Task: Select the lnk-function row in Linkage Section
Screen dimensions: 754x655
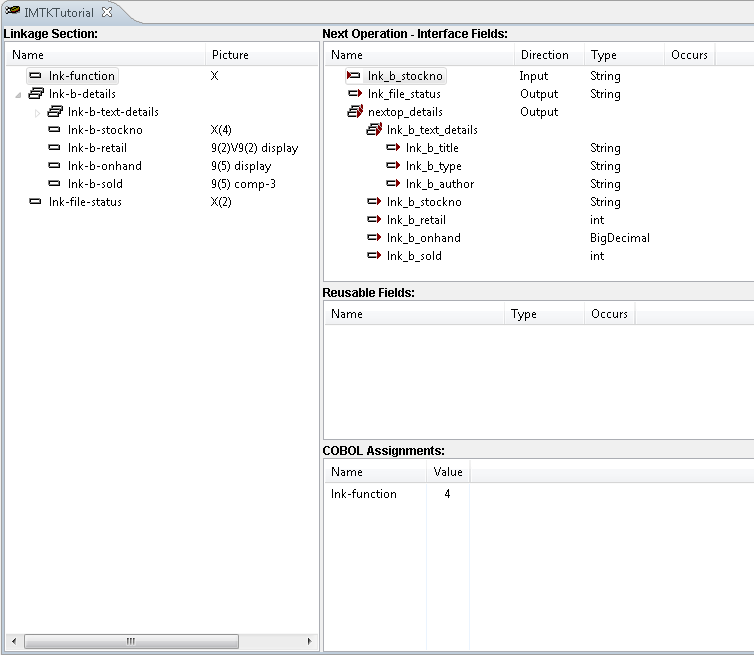Action: pyautogui.click(x=82, y=76)
